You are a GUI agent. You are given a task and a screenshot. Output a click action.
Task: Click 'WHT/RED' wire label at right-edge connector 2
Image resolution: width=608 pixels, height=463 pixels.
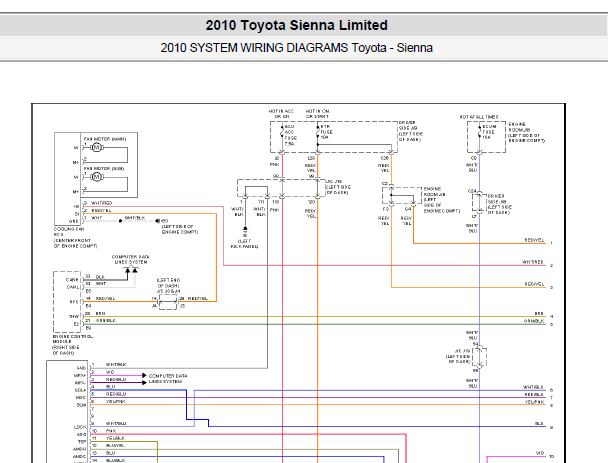tap(533, 262)
